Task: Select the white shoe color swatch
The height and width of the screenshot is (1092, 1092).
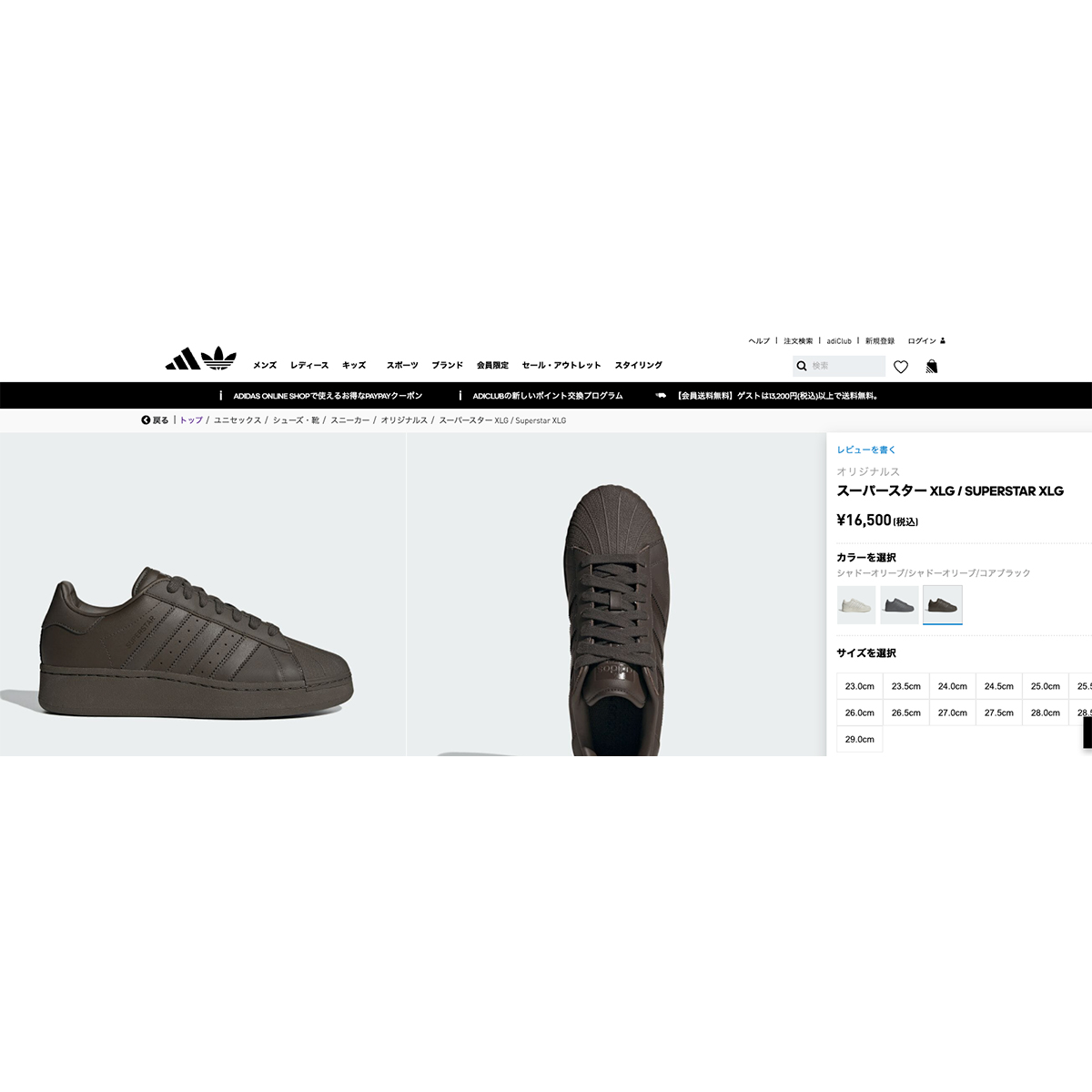Action: tap(856, 605)
